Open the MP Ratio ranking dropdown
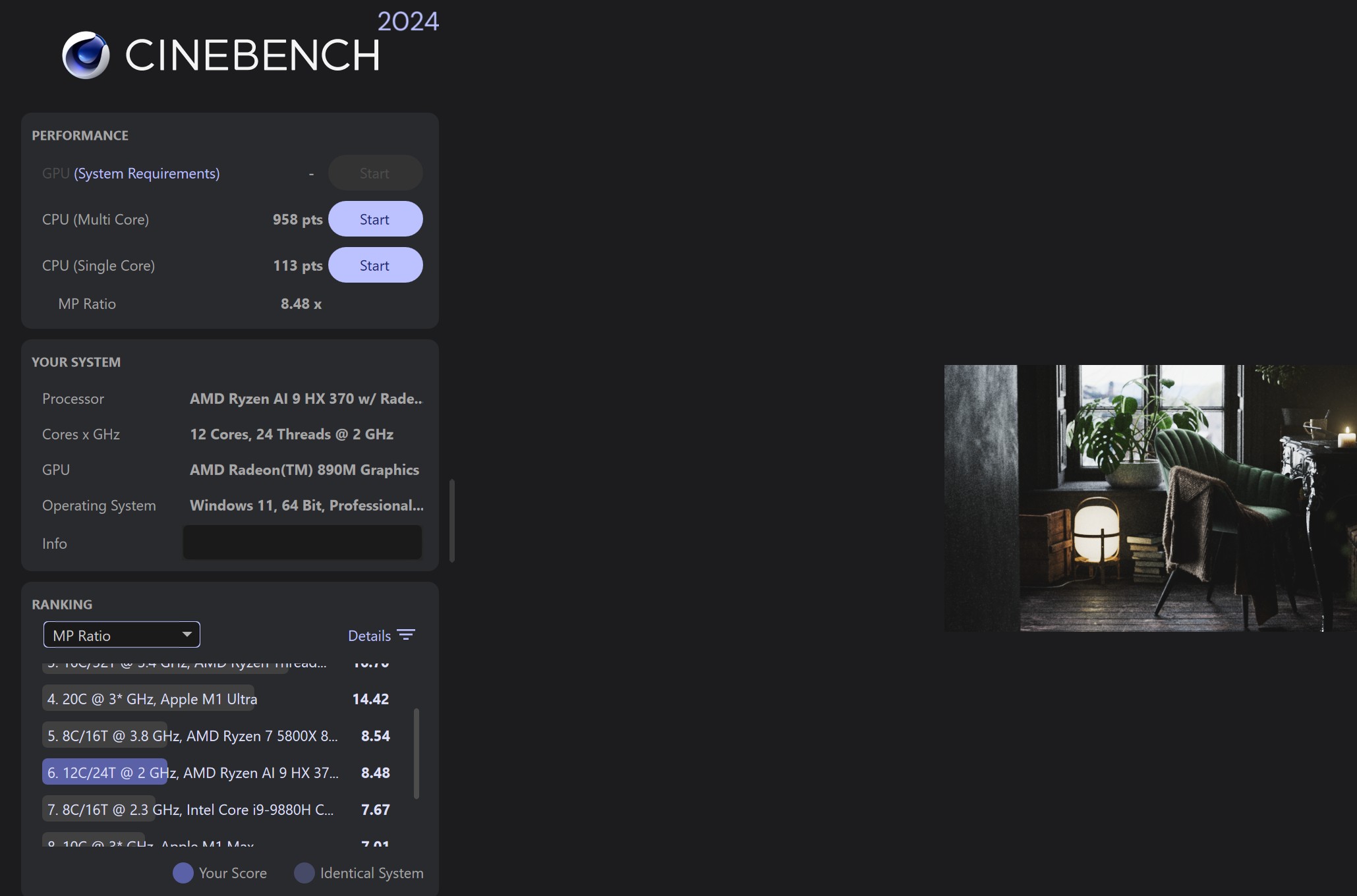Image resolution: width=1357 pixels, height=896 pixels. point(121,635)
